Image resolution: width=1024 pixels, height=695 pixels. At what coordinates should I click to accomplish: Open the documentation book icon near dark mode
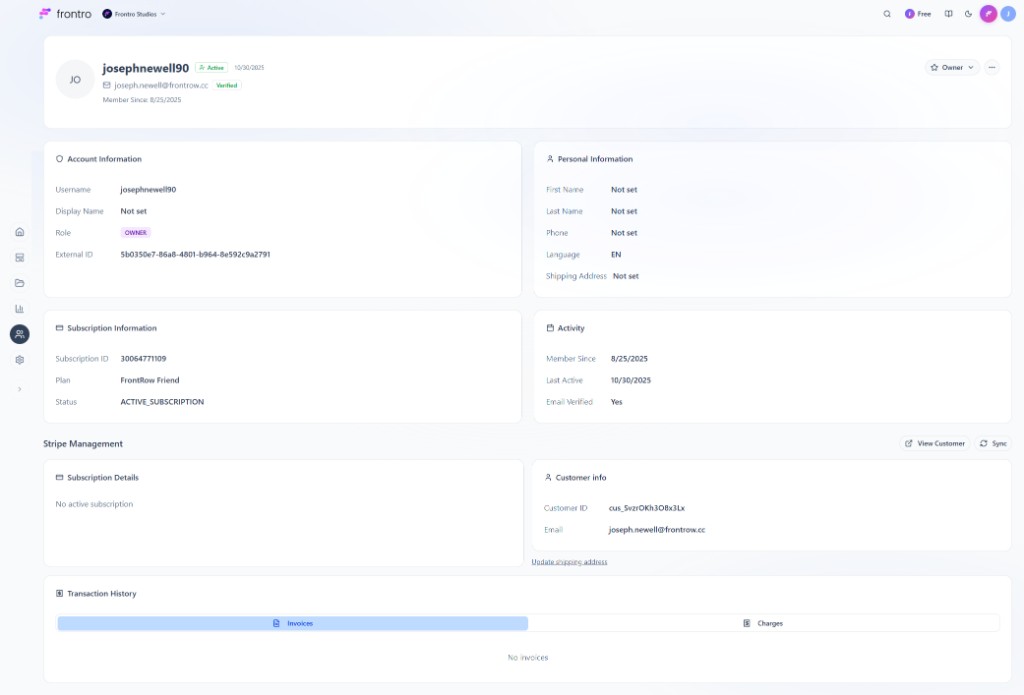pyautogui.click(x=950, y=14)
